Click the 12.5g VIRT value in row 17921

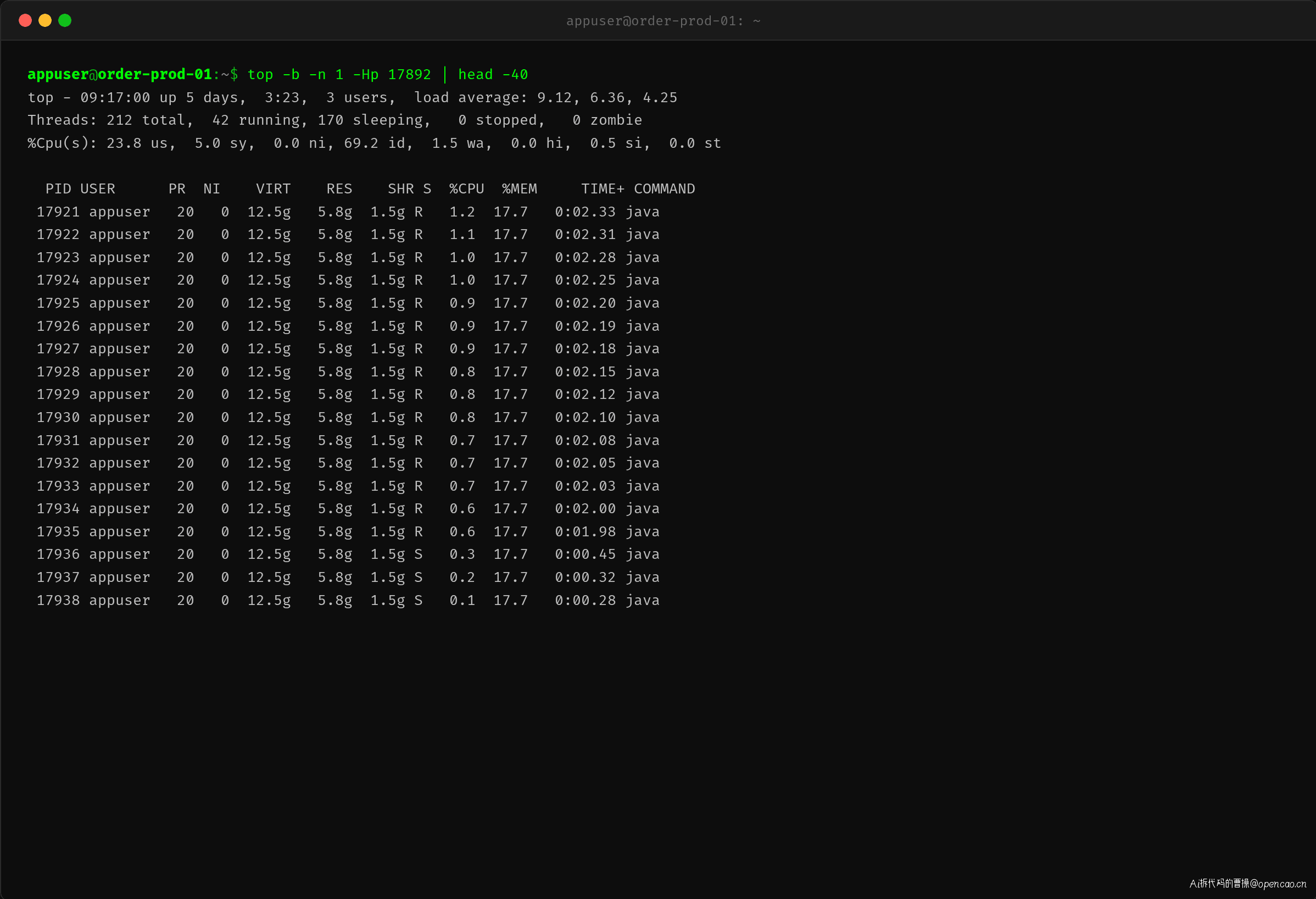click(x=269, y=212)
